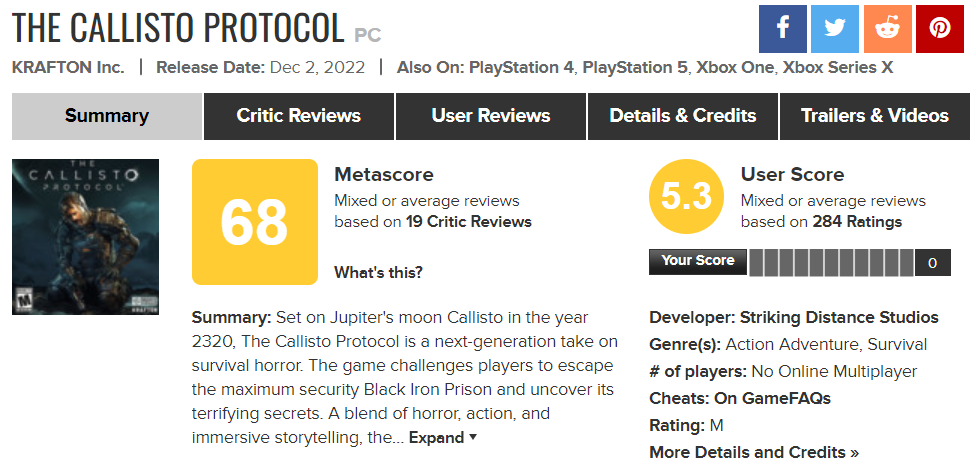The image size is (976, 473).
Task: View the 19 Critic Reviews link
Action: click(x=469, y=222)
